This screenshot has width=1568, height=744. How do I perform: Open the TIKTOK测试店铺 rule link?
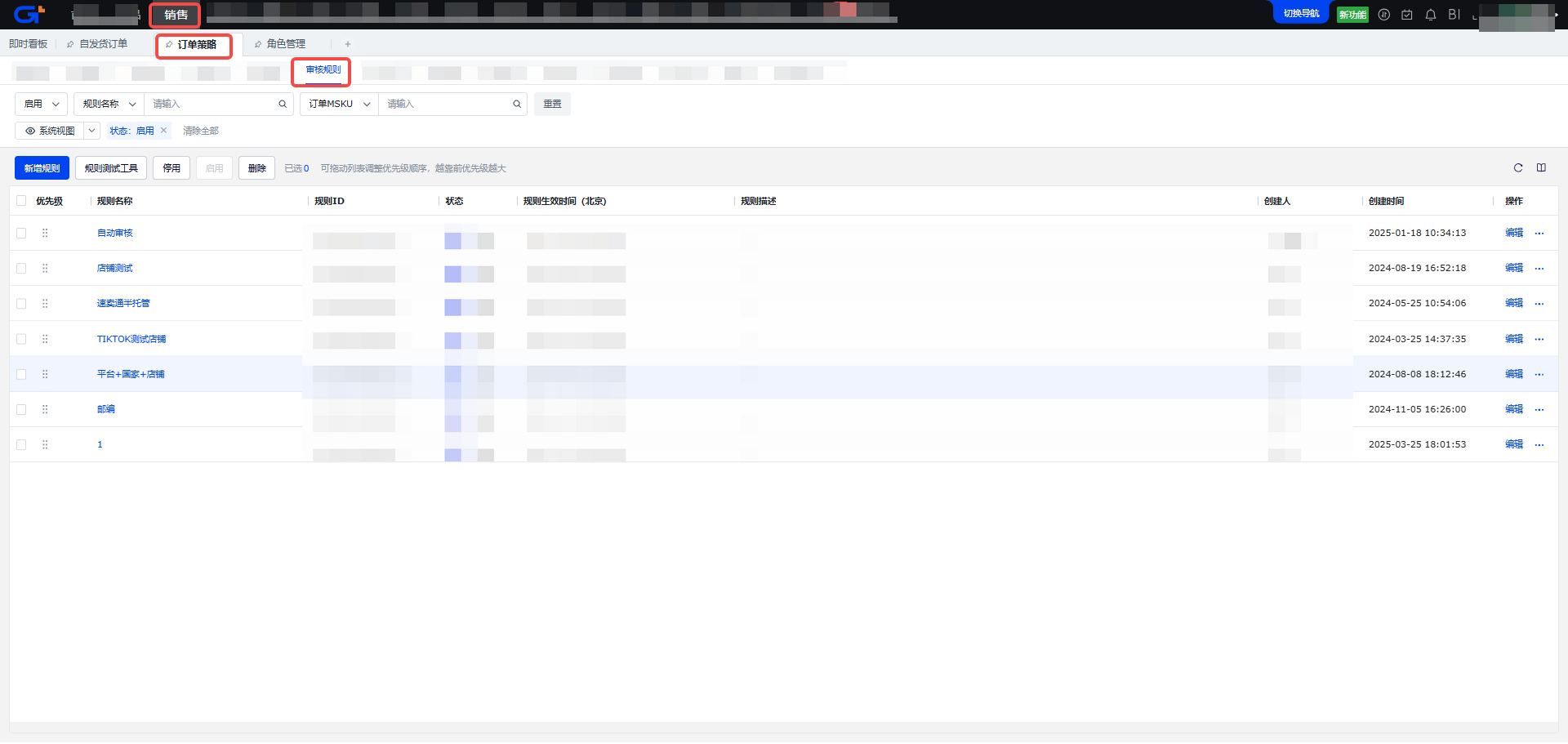pos(131,339)
